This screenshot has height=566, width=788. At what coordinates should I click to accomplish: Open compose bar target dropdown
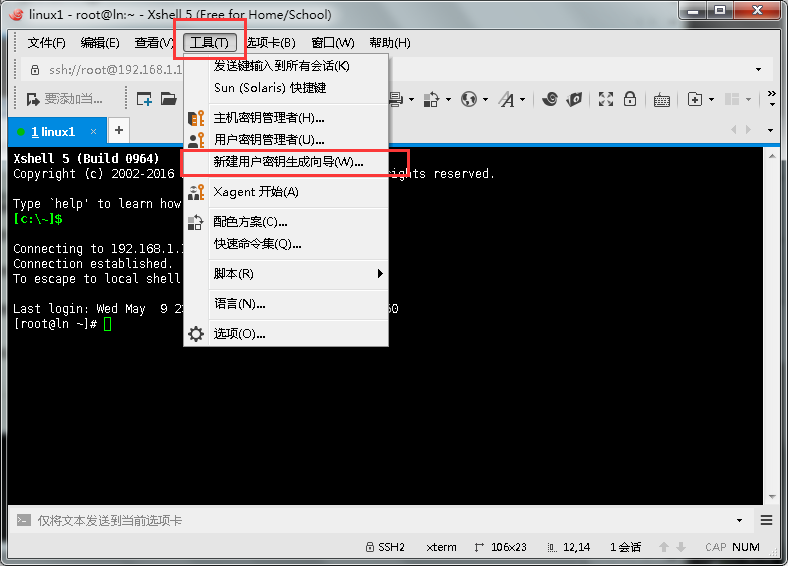pos(739,520)
